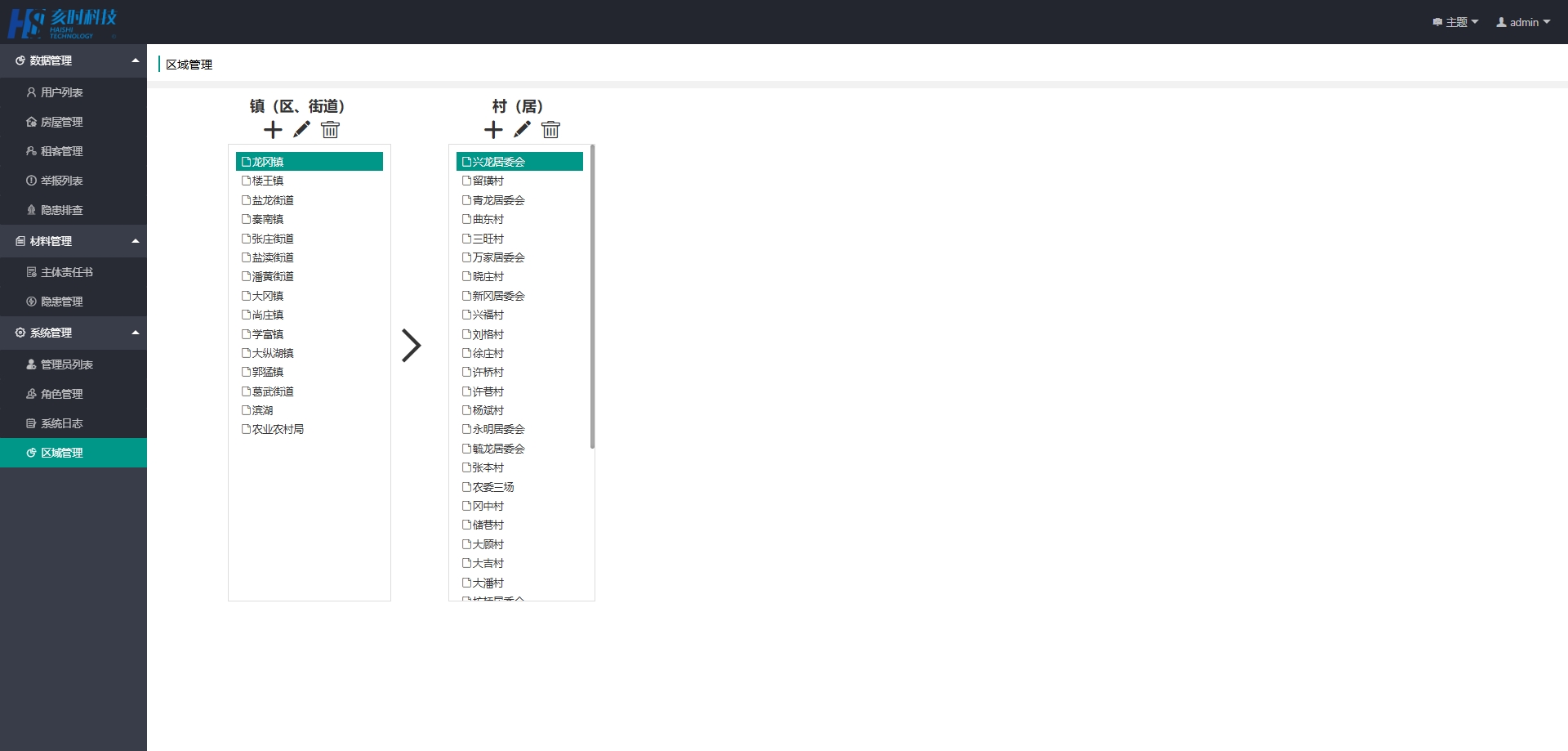Click the right arrow between the lists
Image resolution: width=1568 pixels, height=751 pixels.
point(411,346)
